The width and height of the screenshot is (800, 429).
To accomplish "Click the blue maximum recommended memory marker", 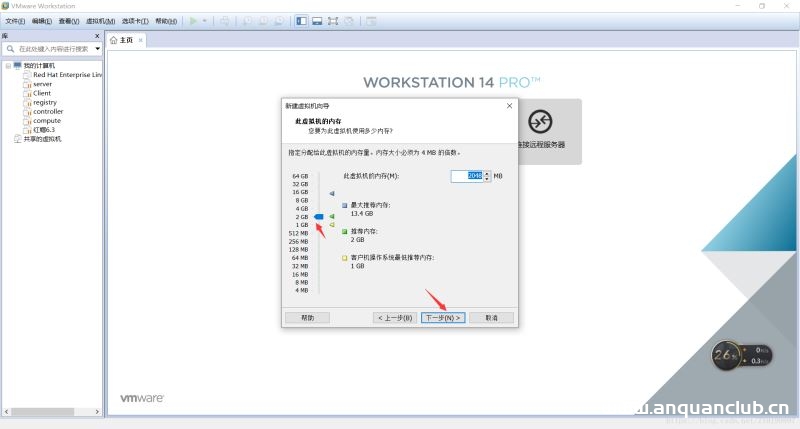I will tap(332, 194).
